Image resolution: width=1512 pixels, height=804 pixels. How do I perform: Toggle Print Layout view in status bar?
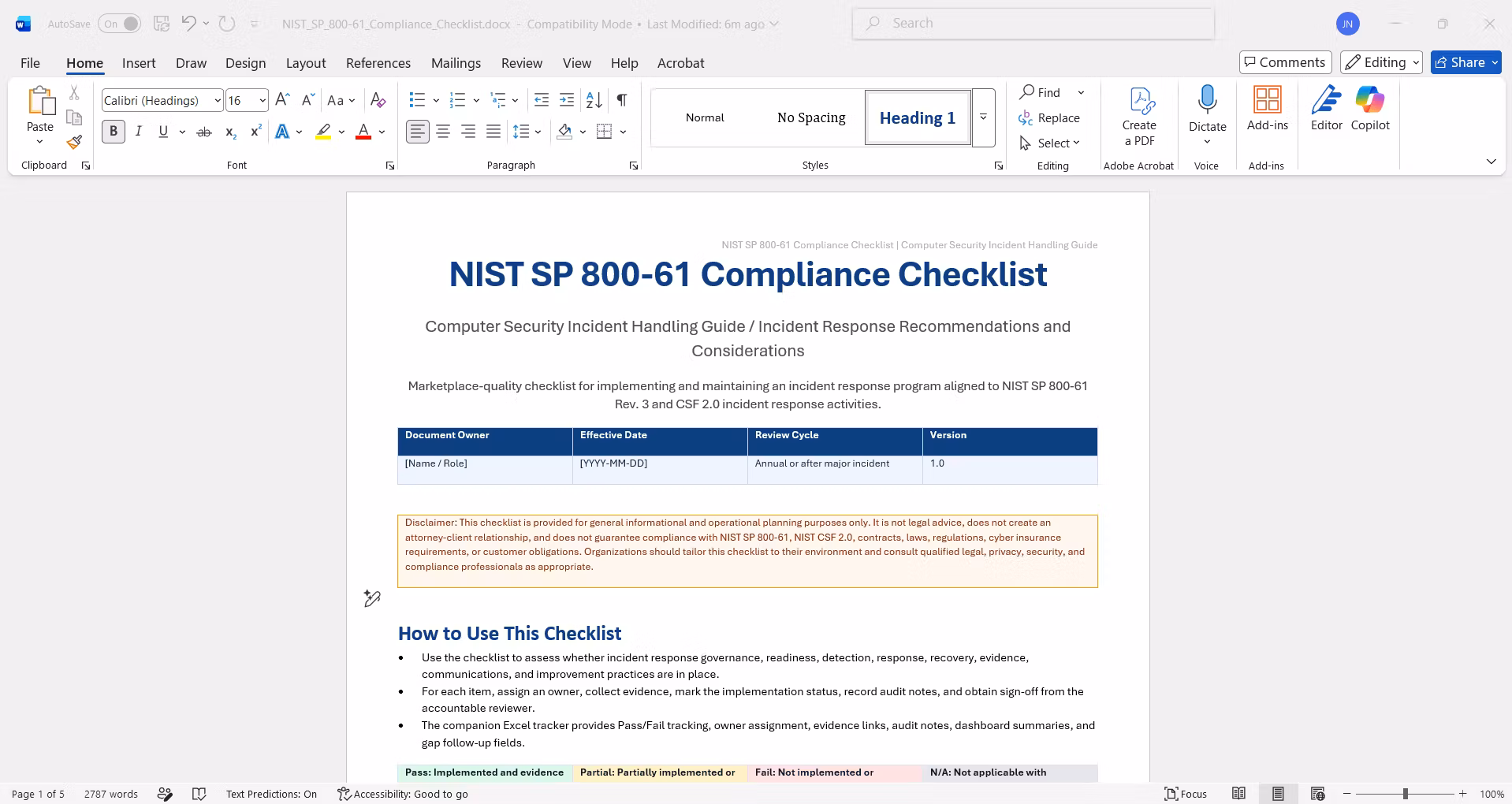click(1278, 794)
